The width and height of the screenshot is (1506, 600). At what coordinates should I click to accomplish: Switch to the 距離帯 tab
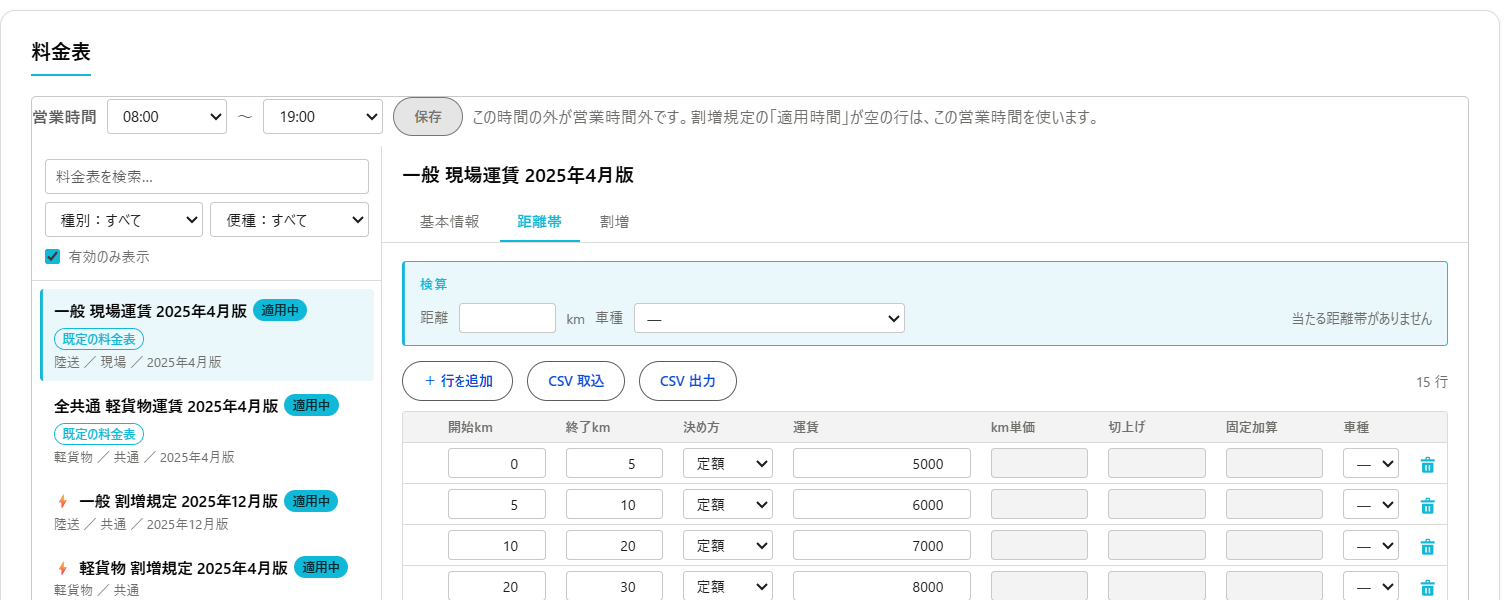[539, 222]
